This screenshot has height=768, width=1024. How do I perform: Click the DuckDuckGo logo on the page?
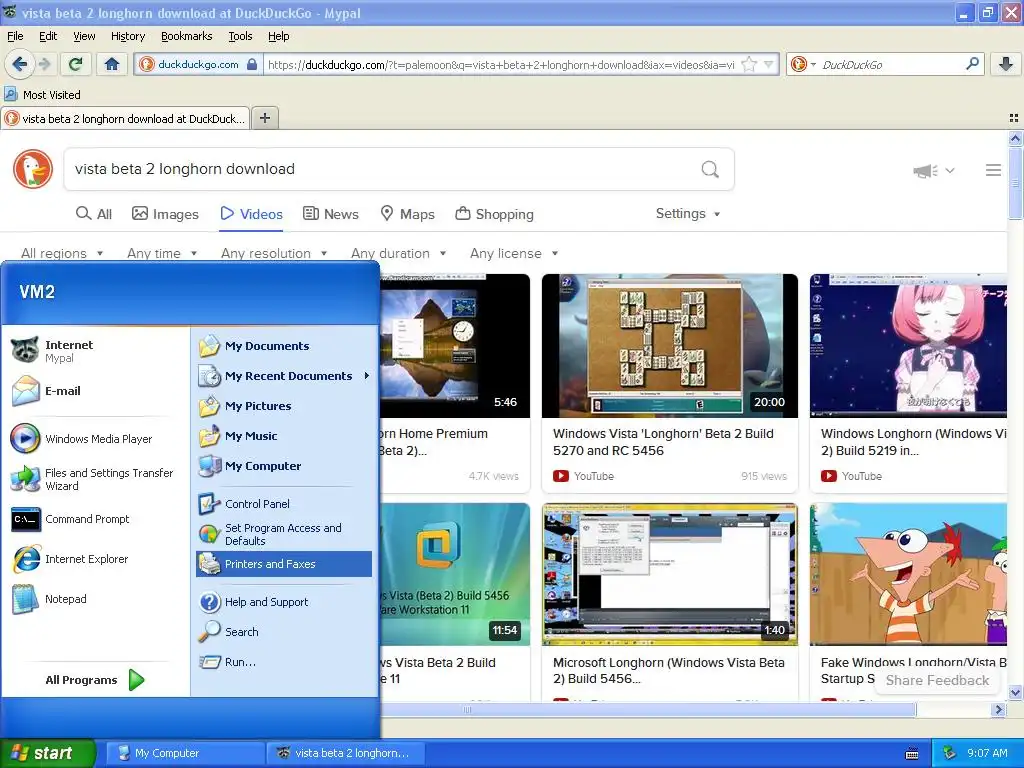pos(33,169)
